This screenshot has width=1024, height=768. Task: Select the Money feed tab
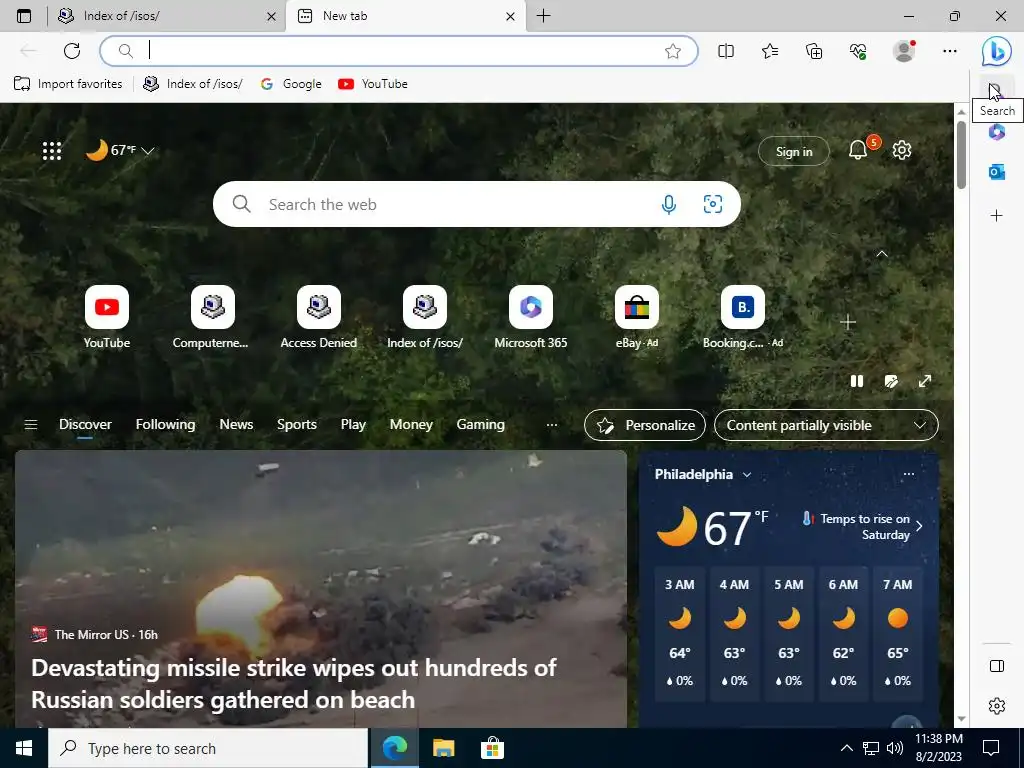tap(411, 424)
